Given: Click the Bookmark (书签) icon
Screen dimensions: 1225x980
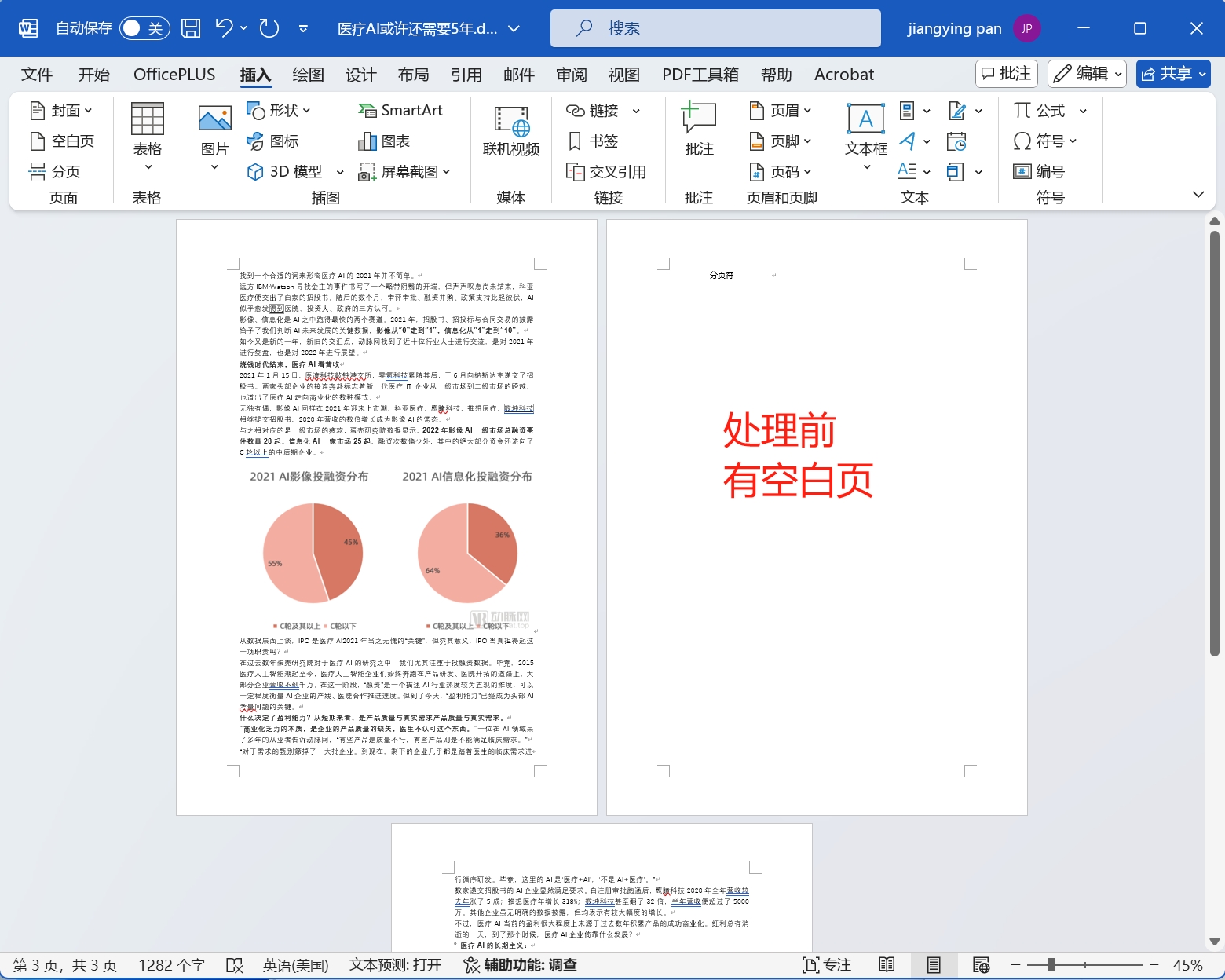Looking at the screenshot, I should (593, 141).
